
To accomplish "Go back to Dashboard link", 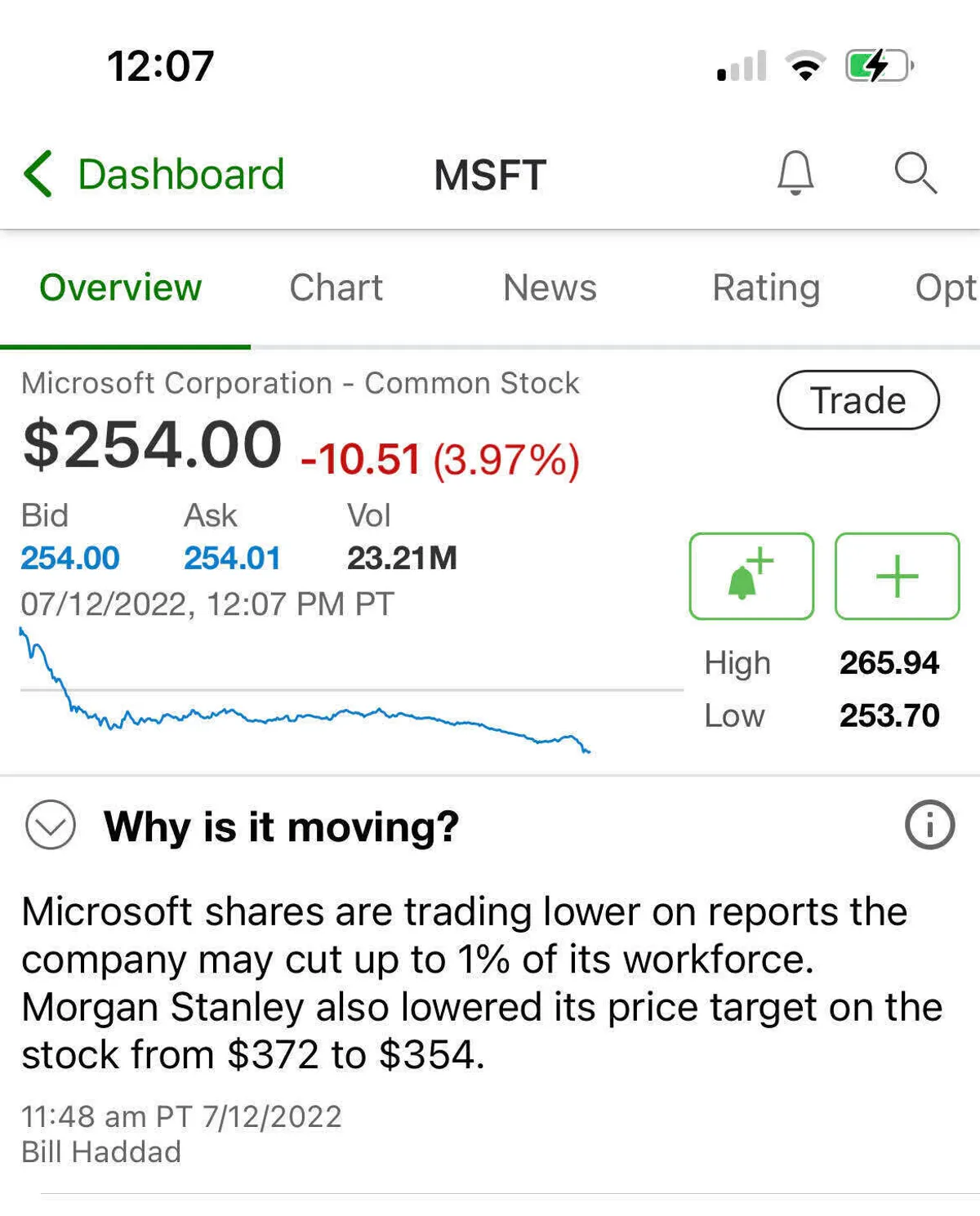I will 180,174.
